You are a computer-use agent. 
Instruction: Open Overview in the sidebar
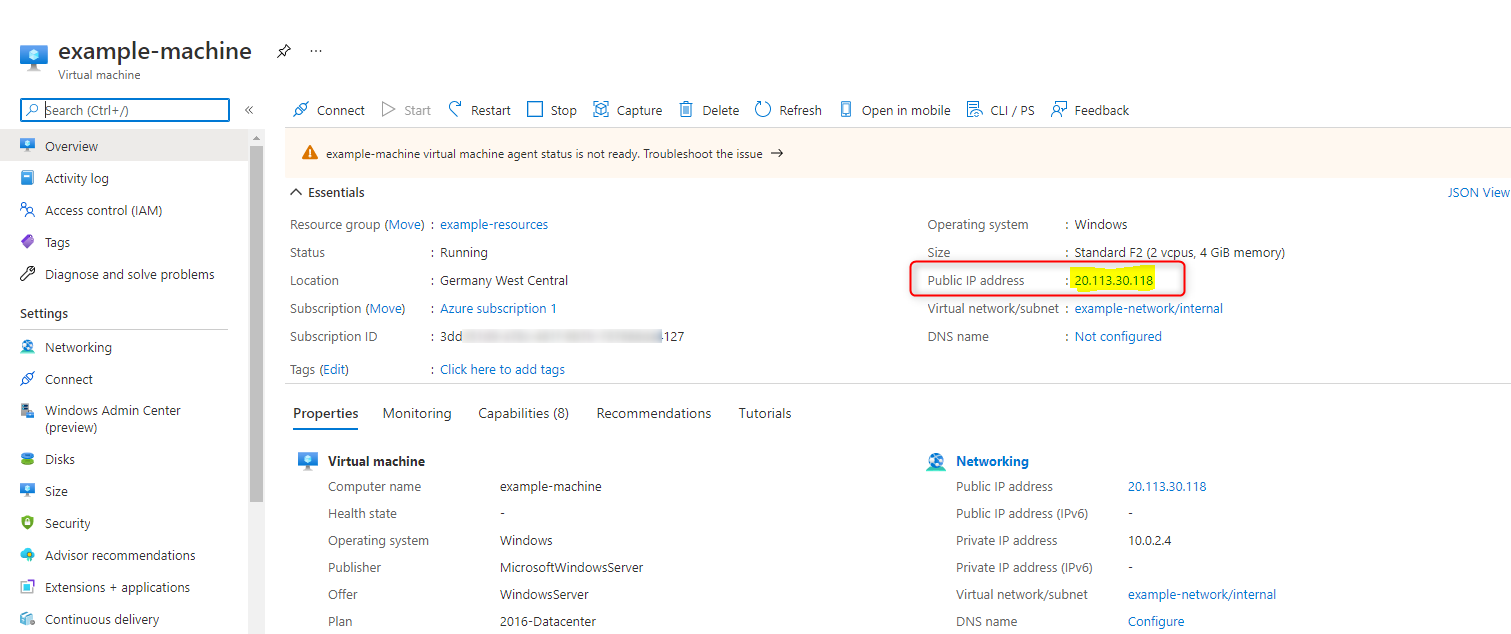pos(125,146)
